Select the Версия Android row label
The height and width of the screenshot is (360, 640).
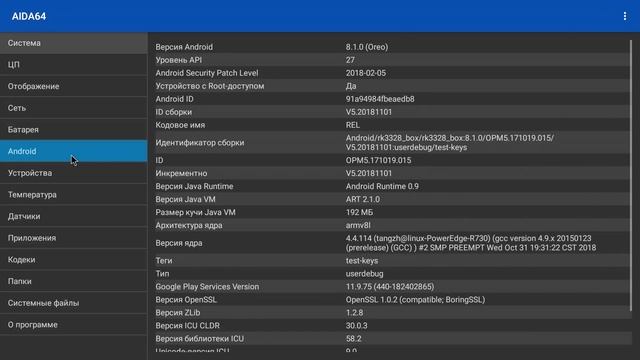[x=184, y=47]
